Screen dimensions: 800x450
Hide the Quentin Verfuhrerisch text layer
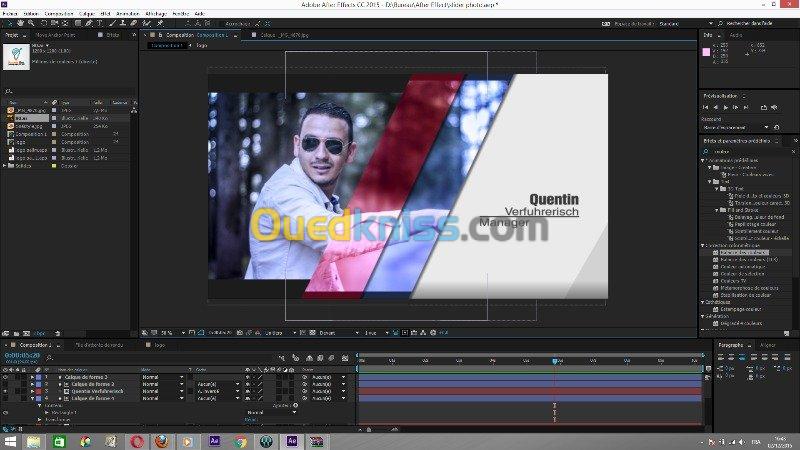tap(6, 391)
